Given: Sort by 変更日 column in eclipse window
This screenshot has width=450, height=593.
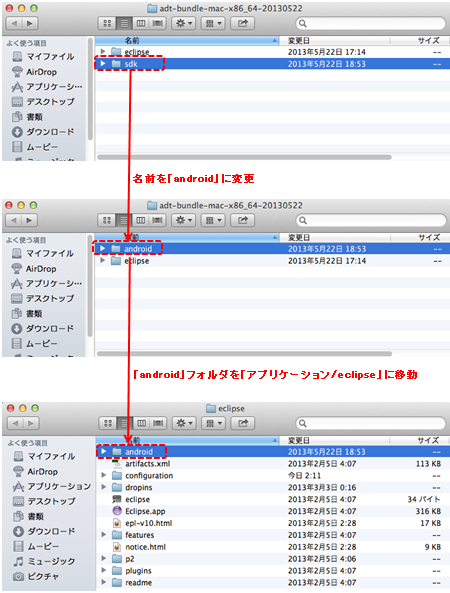Looking at the screenshot, I should (x=334, y=440).
